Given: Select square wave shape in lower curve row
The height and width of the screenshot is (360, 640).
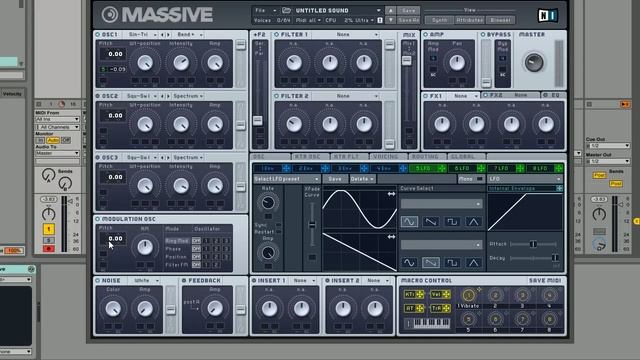Looking at the screenshot, I should [x=452, y=262].
